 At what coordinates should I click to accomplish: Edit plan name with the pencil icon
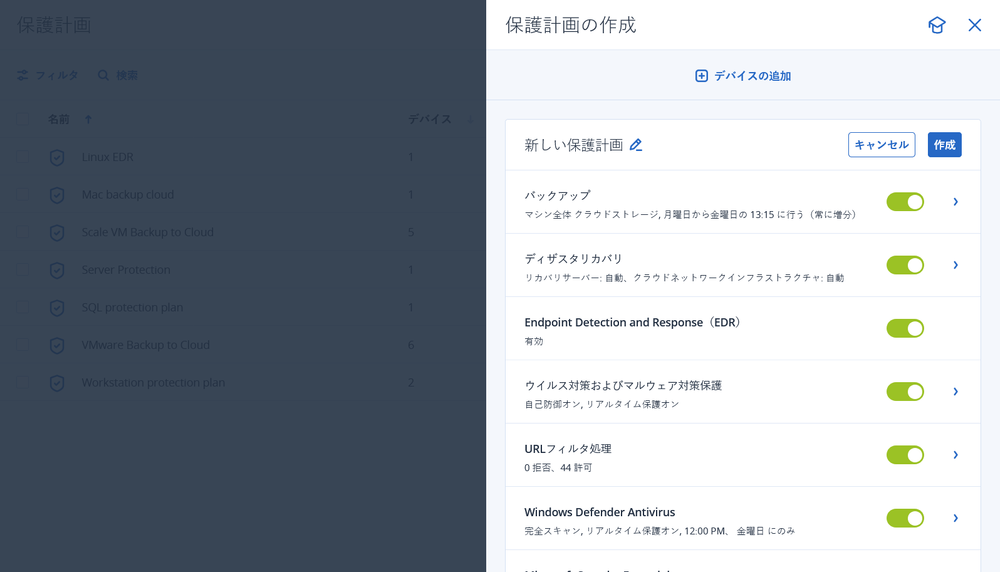636,145
